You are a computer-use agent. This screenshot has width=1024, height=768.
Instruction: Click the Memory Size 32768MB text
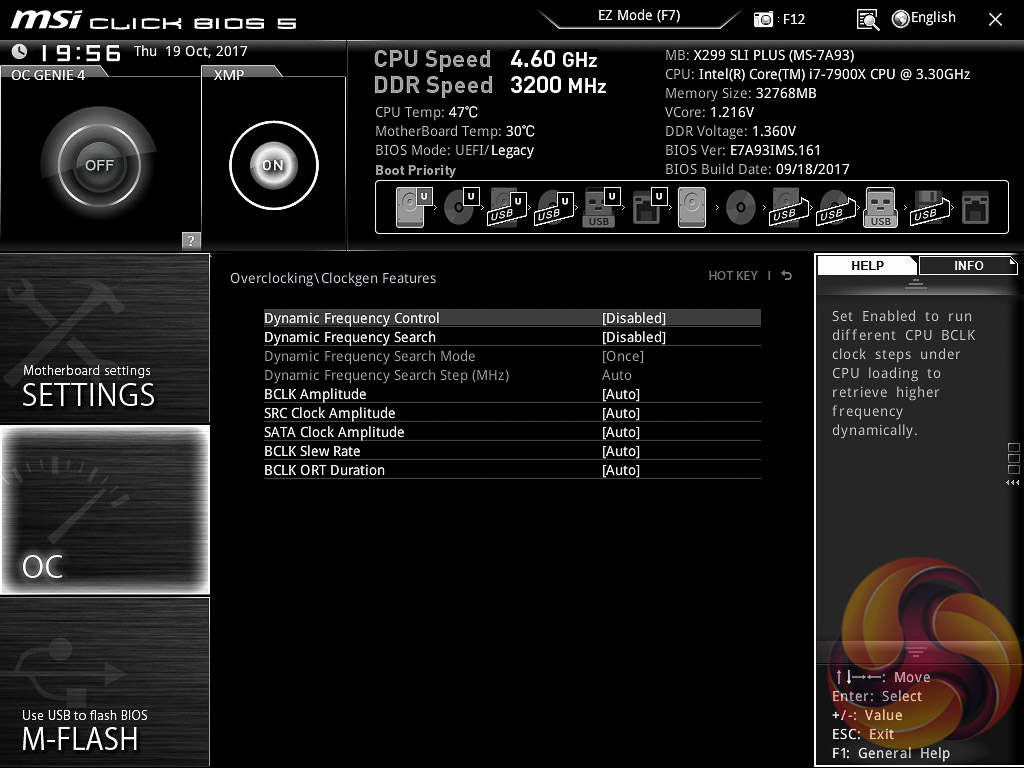click(x=741, y=93)
